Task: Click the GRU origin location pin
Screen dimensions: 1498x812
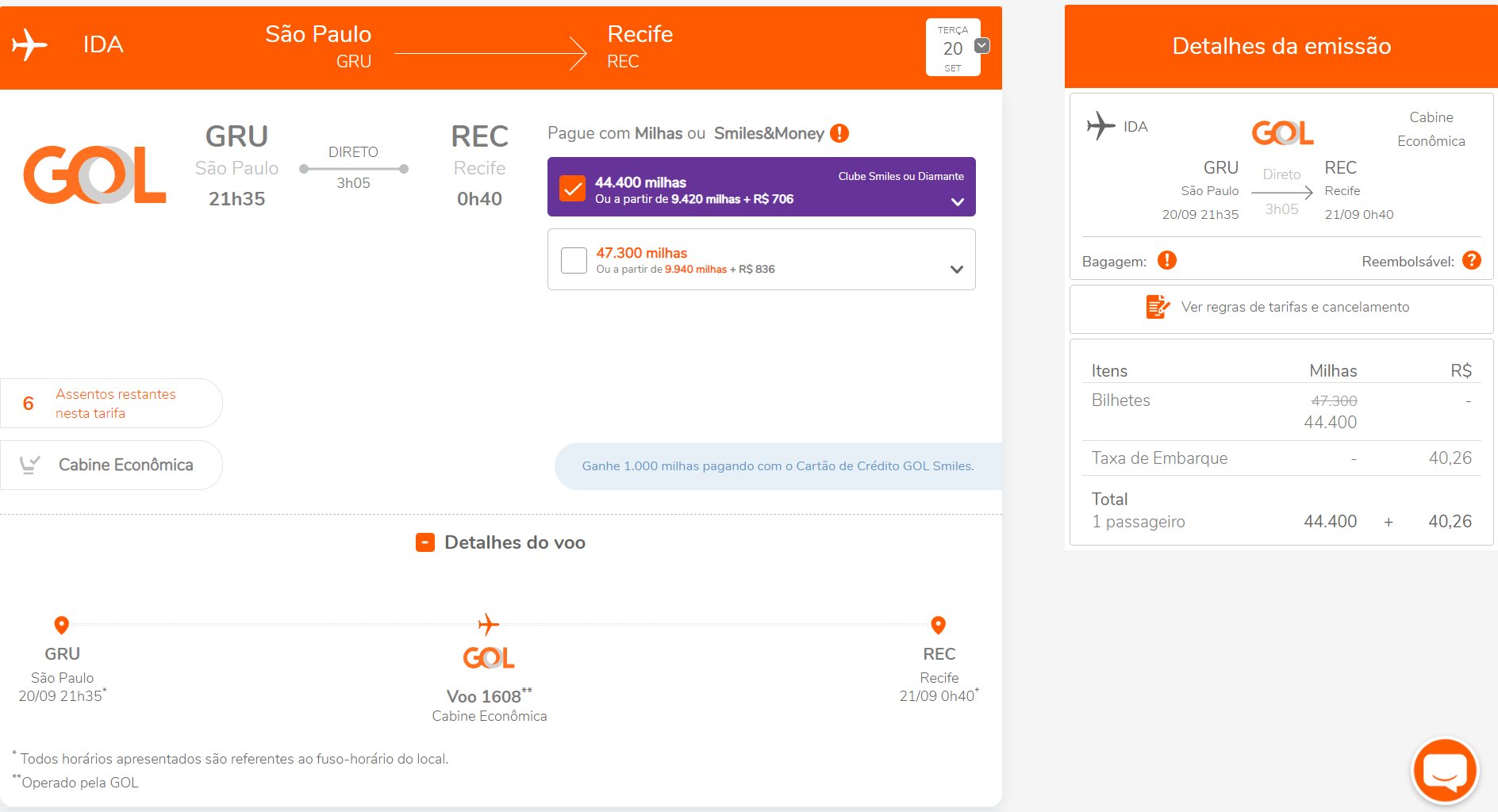Action: pos(61,625)
